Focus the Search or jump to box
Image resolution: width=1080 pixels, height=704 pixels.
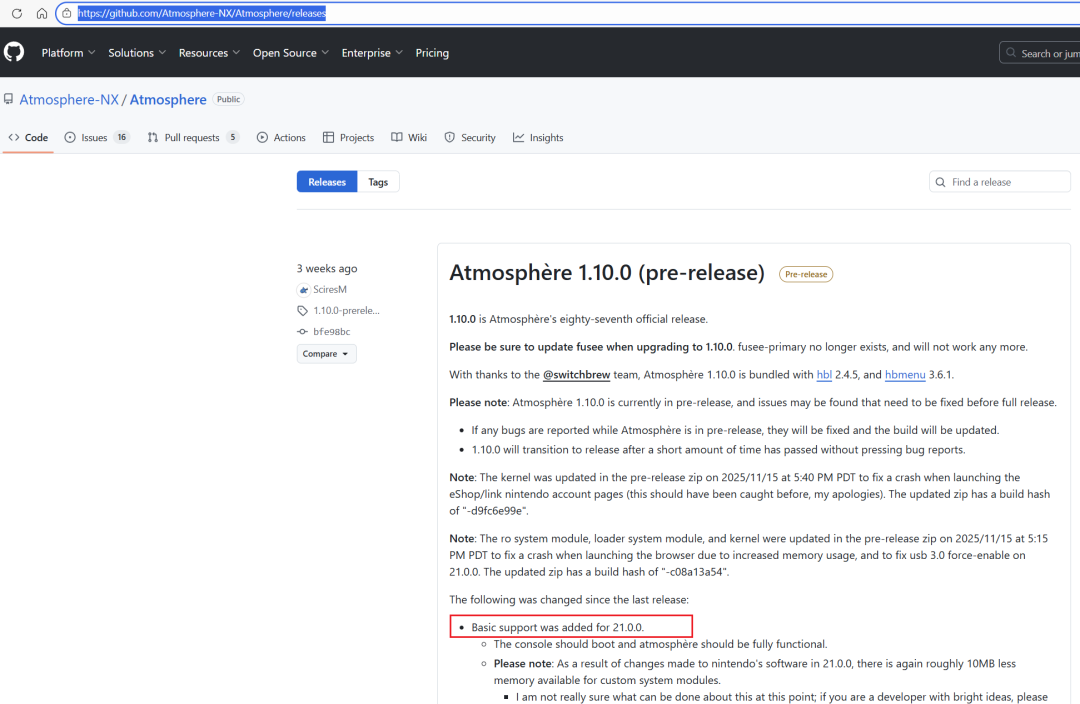(1039, 52)
